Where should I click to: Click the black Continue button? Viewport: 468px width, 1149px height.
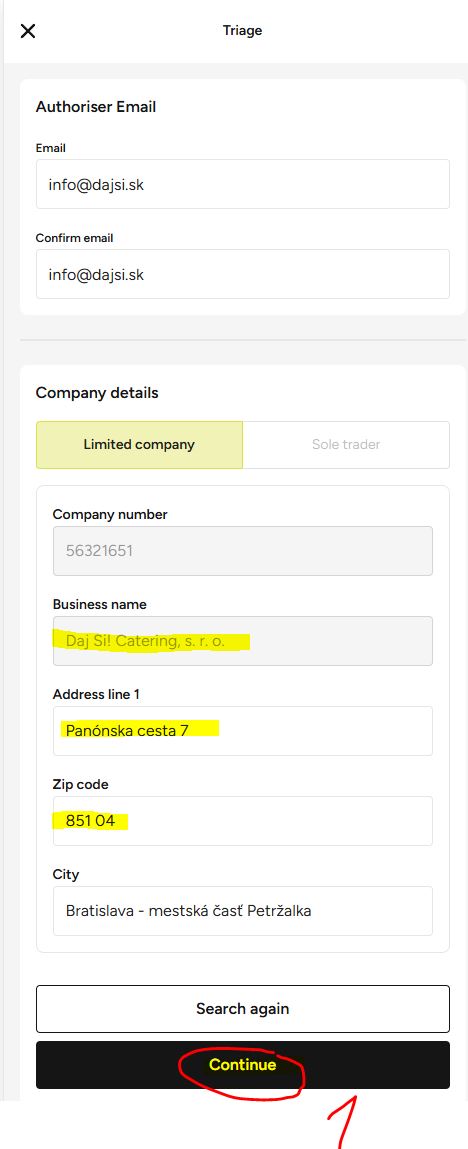pos(242,1065)
